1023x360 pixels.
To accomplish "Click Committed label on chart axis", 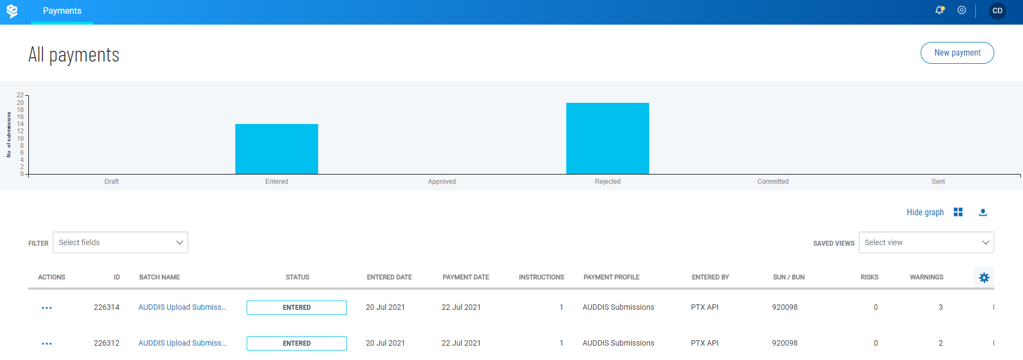I will click(773, 182).
